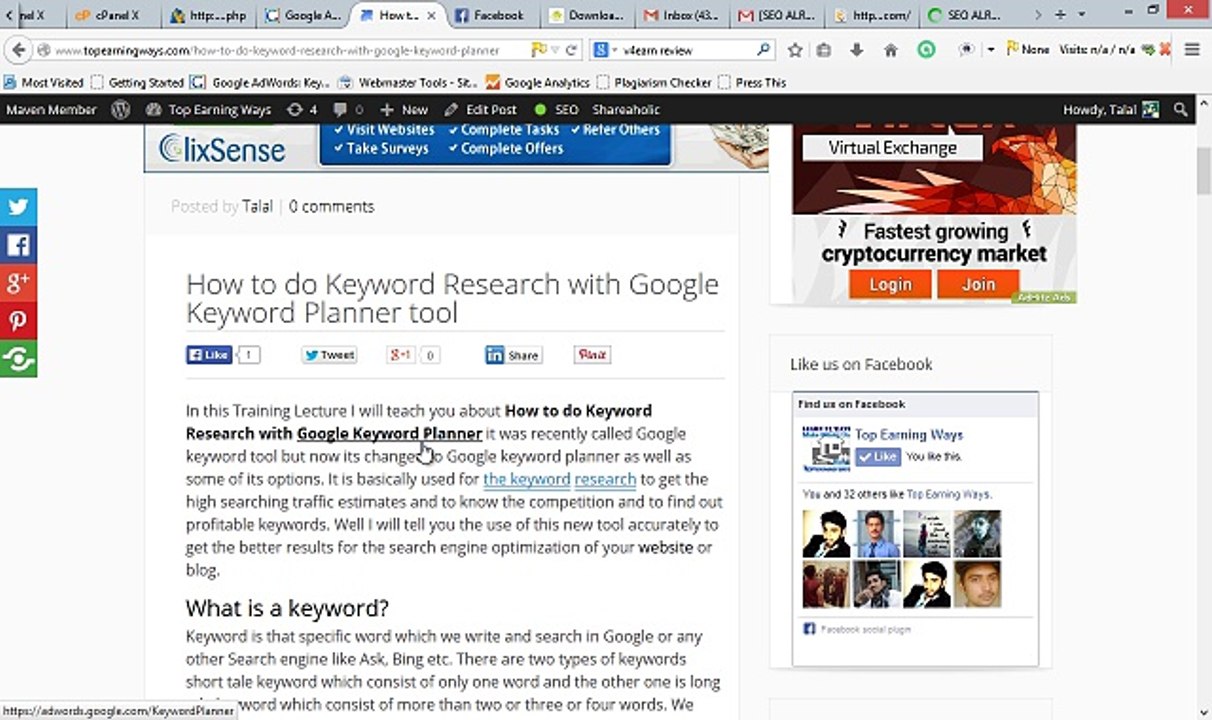The width and height of the screenshot is (1212, 720).
Task: Switch to the Google A... tab
Action: tap(305, 15)
